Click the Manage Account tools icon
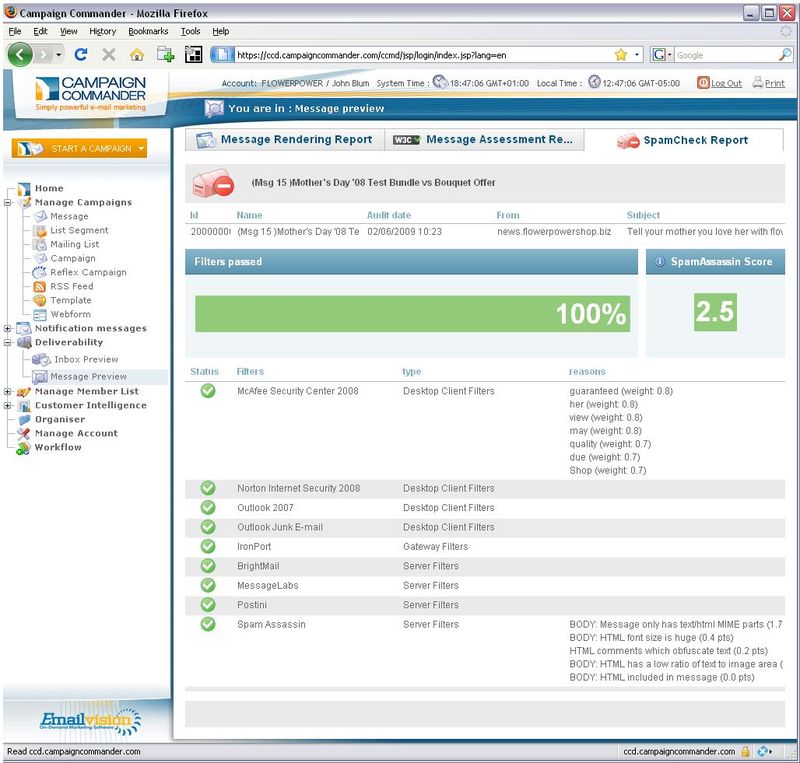800x763 pixels. (23, 434)
